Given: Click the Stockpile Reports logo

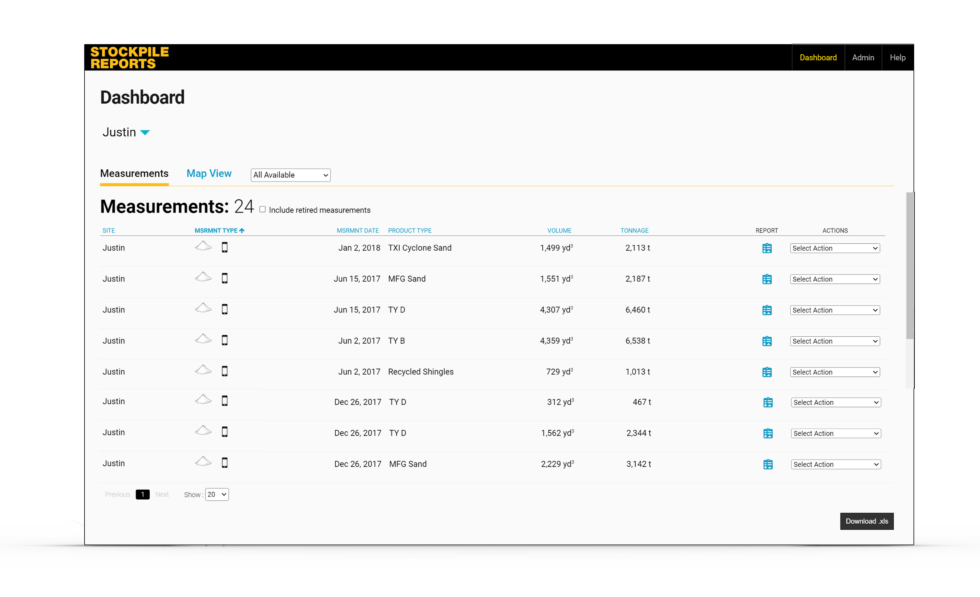Looking at the screenshot, I should pos(129,57).
